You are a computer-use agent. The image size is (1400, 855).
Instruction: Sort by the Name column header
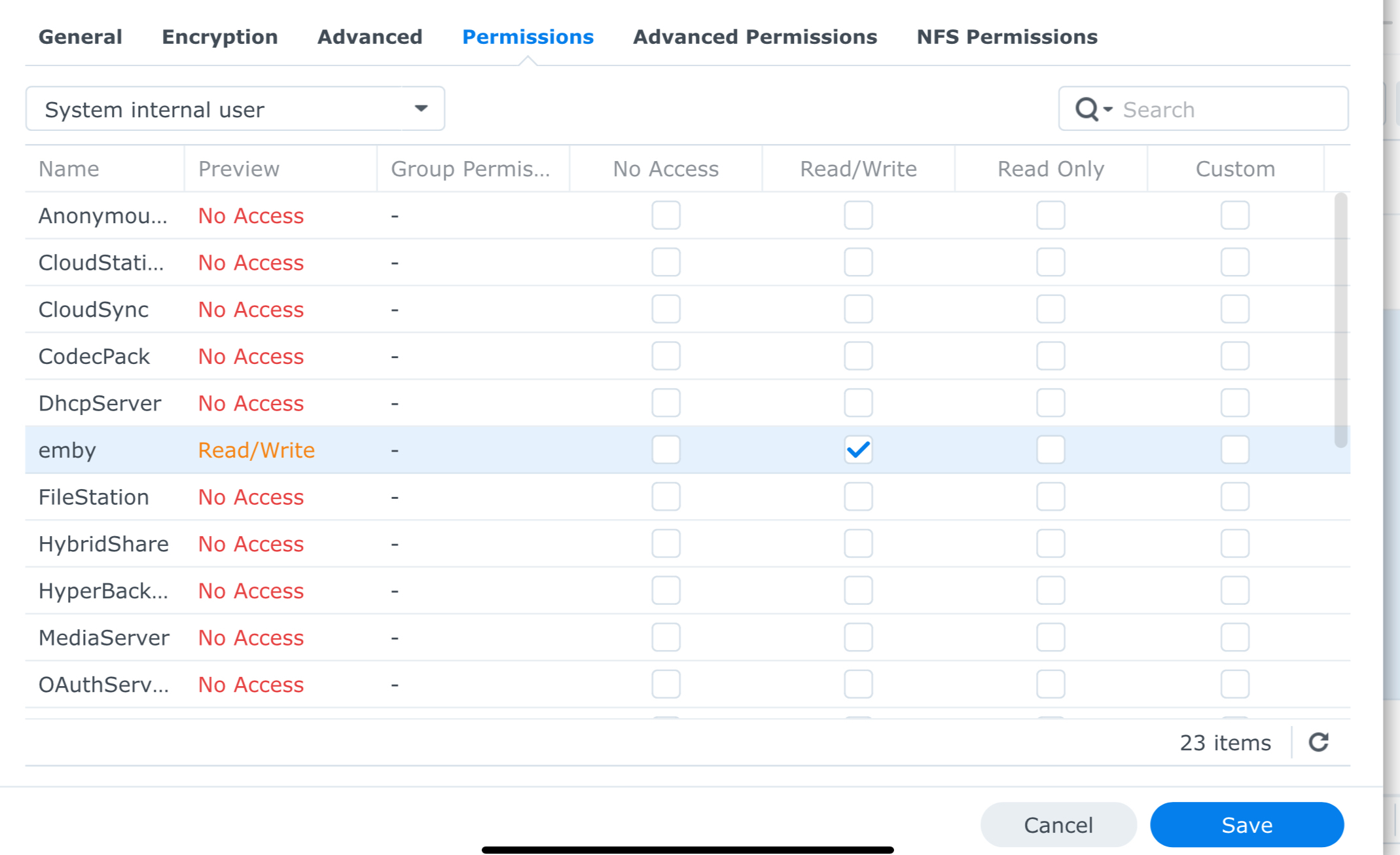pos(69,169)
